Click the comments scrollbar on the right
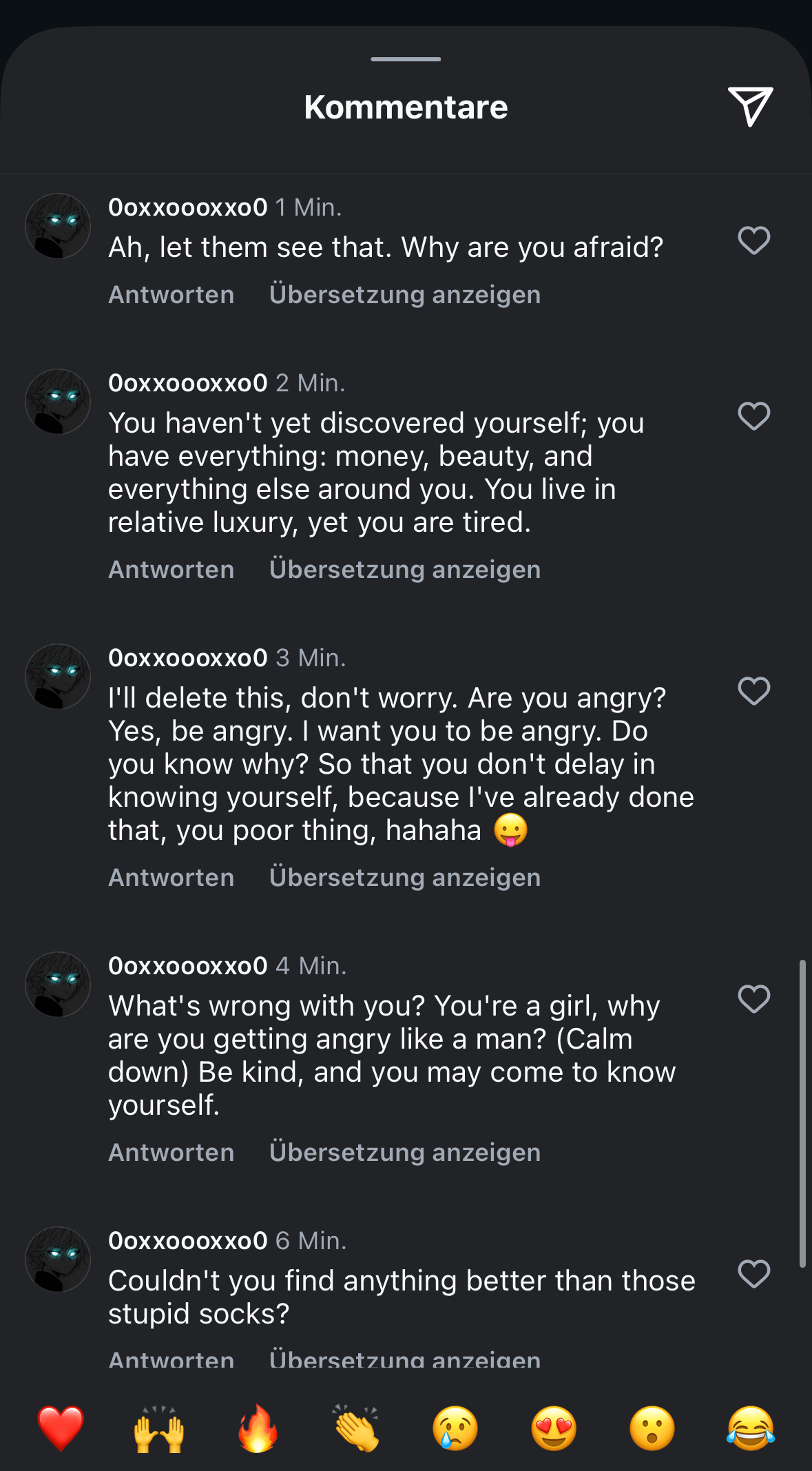This screenshot has width=812, height=1471. [x=802, y=1112]
